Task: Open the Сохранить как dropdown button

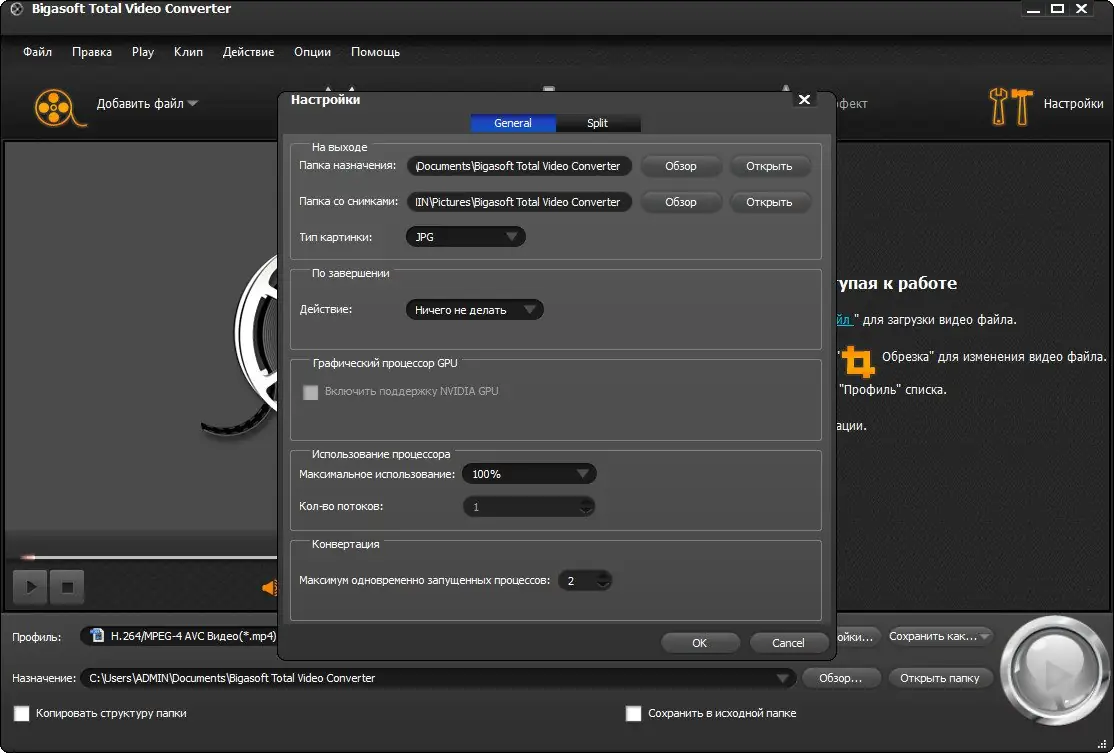Action: [x=939, y=636]
